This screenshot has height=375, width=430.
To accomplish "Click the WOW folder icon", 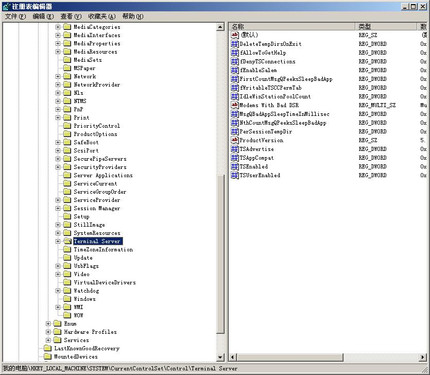I will 68,315.
